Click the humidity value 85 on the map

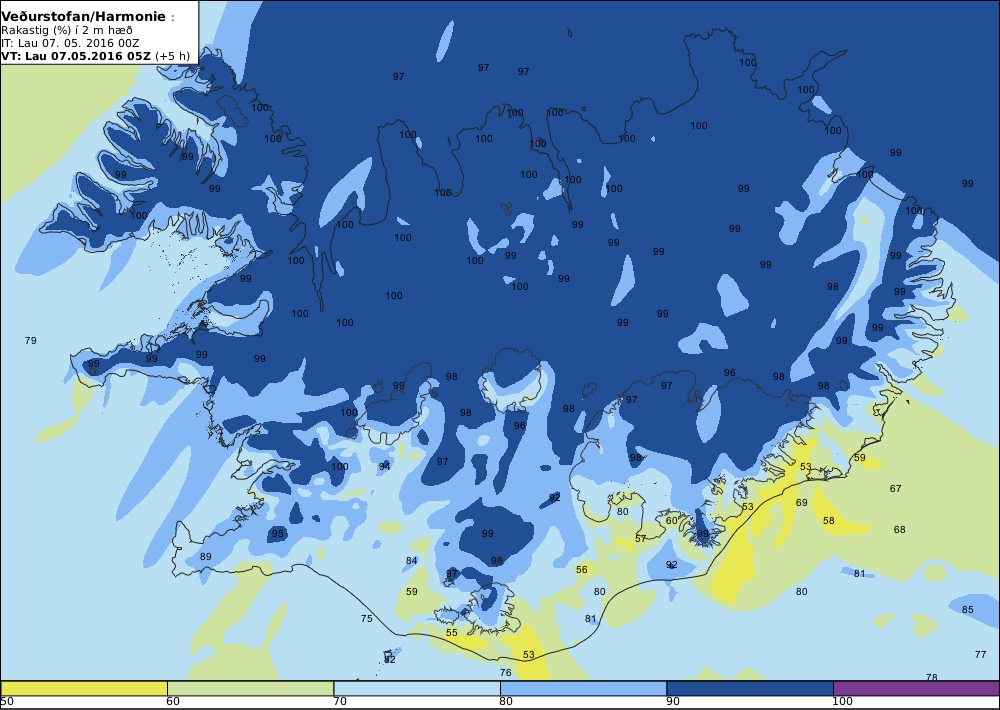pyautogui.click(x=967, y=610)
